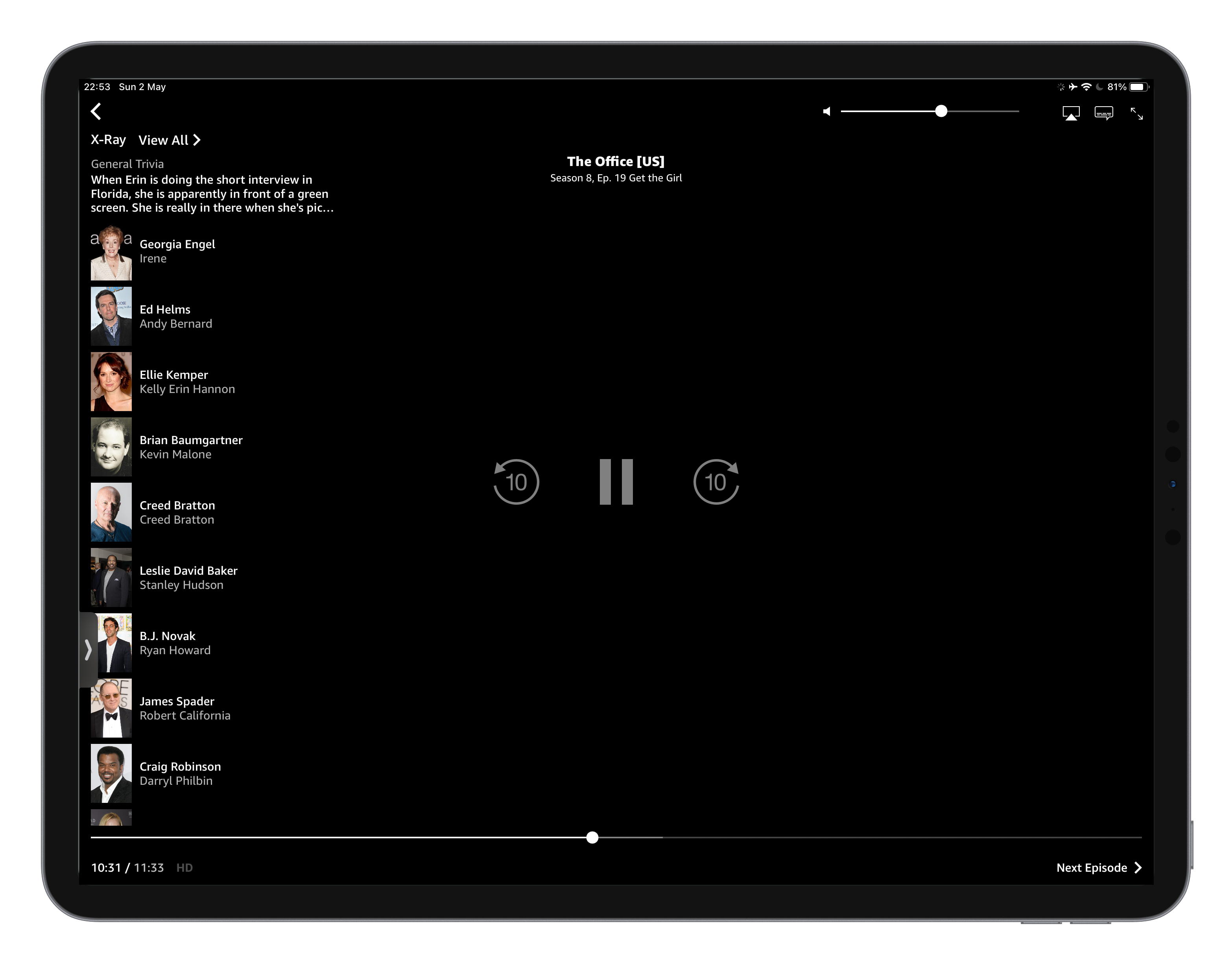Click the episode subtitle Get the Girl
The width and height of the screenshot is (1232, 963).
coord(655,178)
